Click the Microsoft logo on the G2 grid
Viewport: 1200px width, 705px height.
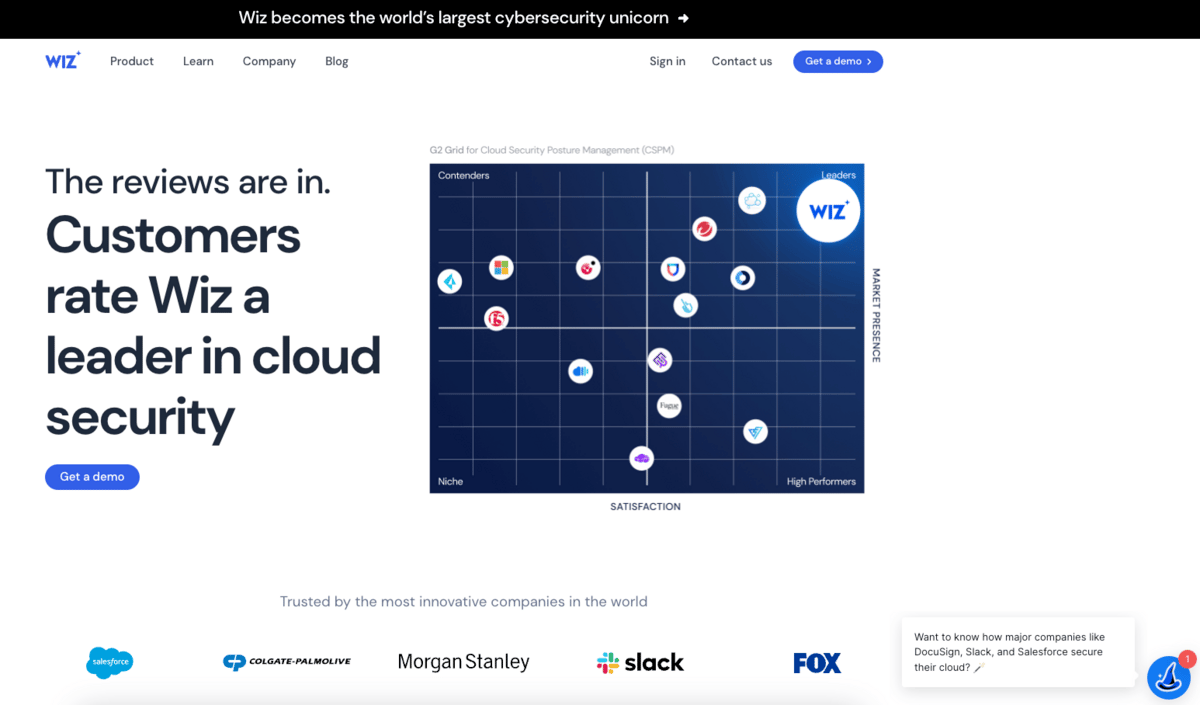pyautogui.click(x=501, y=267)
